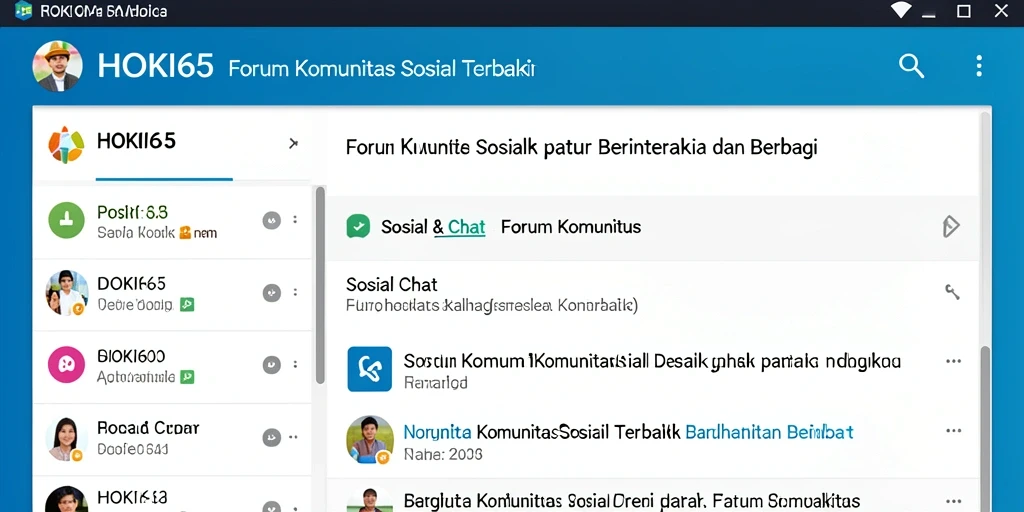This screenshot has width=1024, height=512.
Task: Open the Rocaid Cupar contact avatar
Action: (x=67, y=439)
